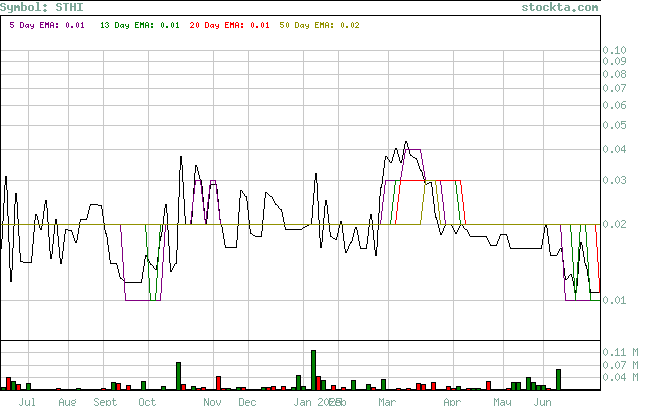Viewport: 655px width, 406px height.
Task: Click the 0.02 price axis label
Action: [x=614, y=224]
